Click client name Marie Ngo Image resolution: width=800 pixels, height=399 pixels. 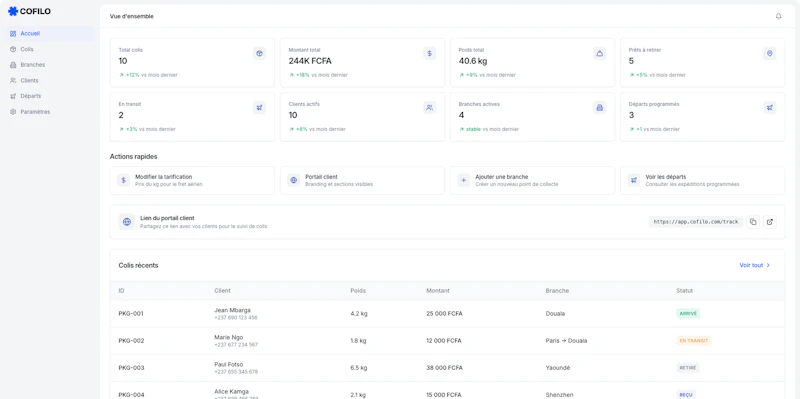(x=229, y=337)
